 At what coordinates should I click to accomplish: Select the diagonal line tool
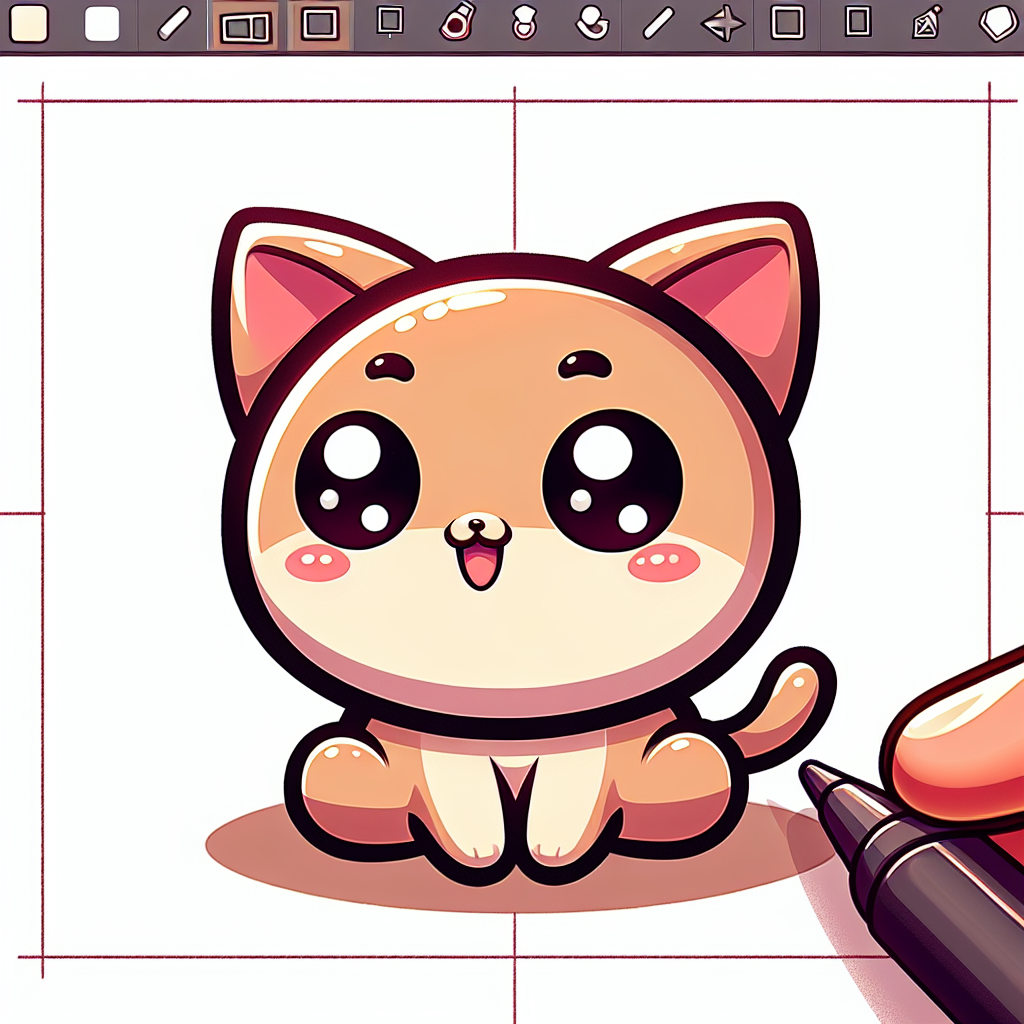[x=658, y=23]
